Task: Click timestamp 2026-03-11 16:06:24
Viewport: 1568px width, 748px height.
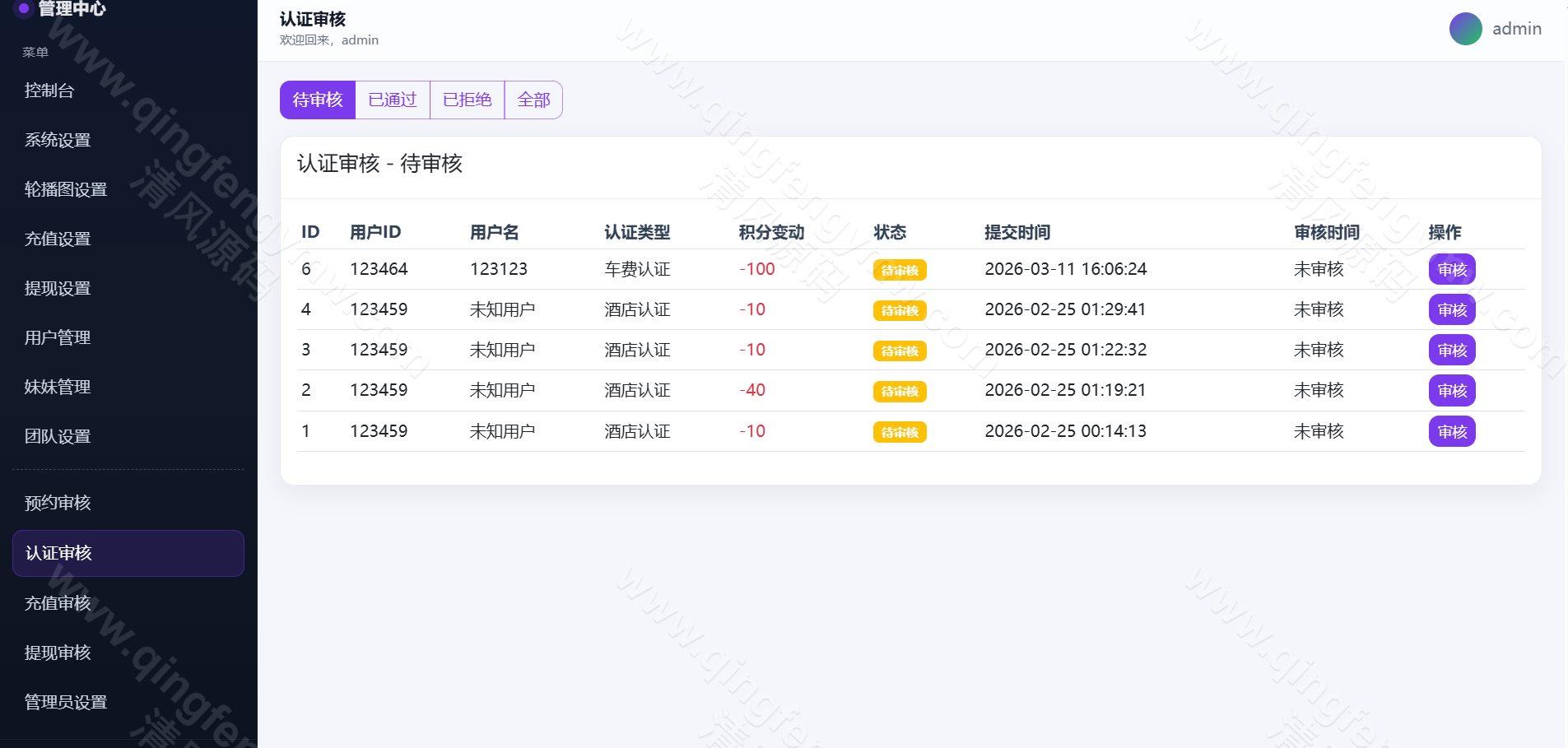Action: [x=1066, y=269]
